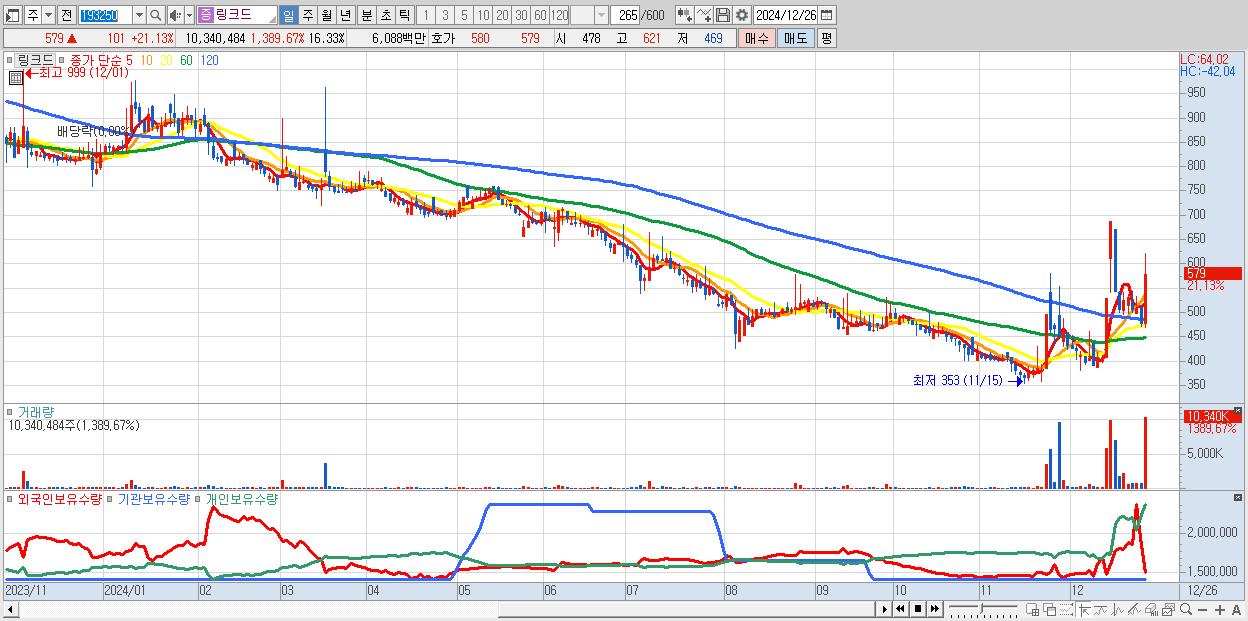
Task: Choose the 20 interval button
Action: click(502, 16)
